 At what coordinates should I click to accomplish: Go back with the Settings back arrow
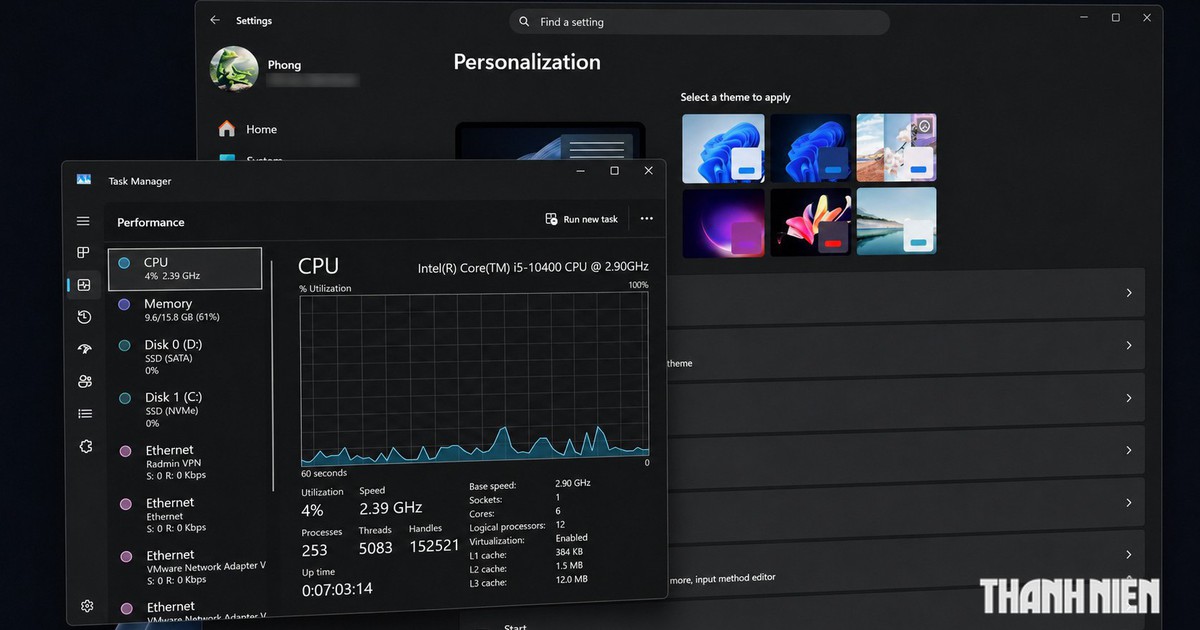pyautogui.click(x=215, y=20)
